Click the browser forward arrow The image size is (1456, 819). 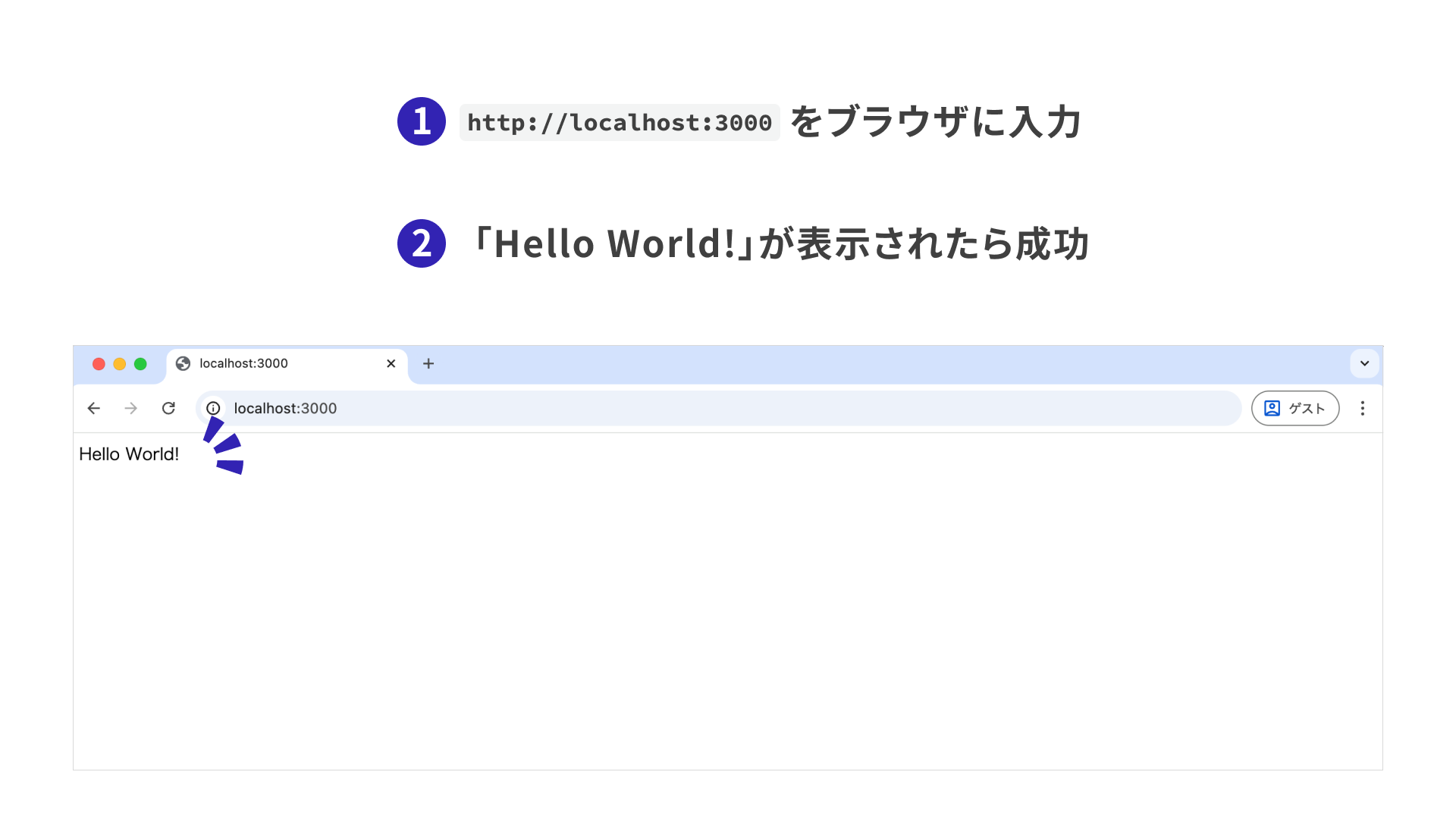pyautogui.click(x=131, y=409)
